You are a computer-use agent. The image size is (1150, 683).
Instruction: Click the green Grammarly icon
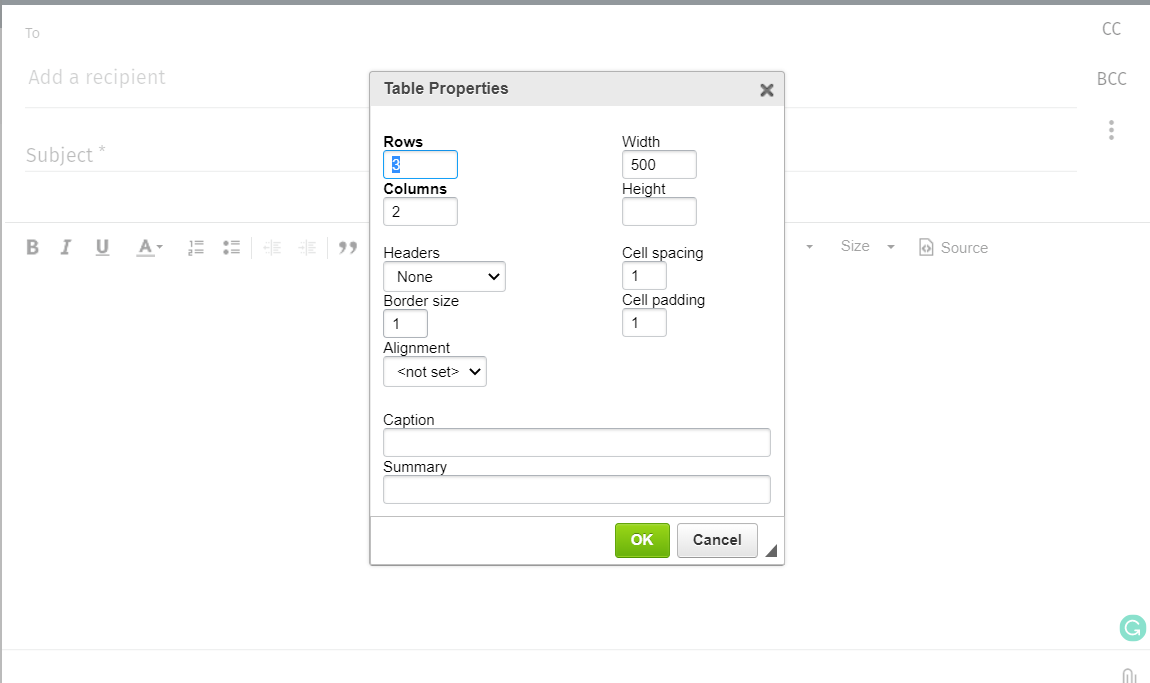1132,628
